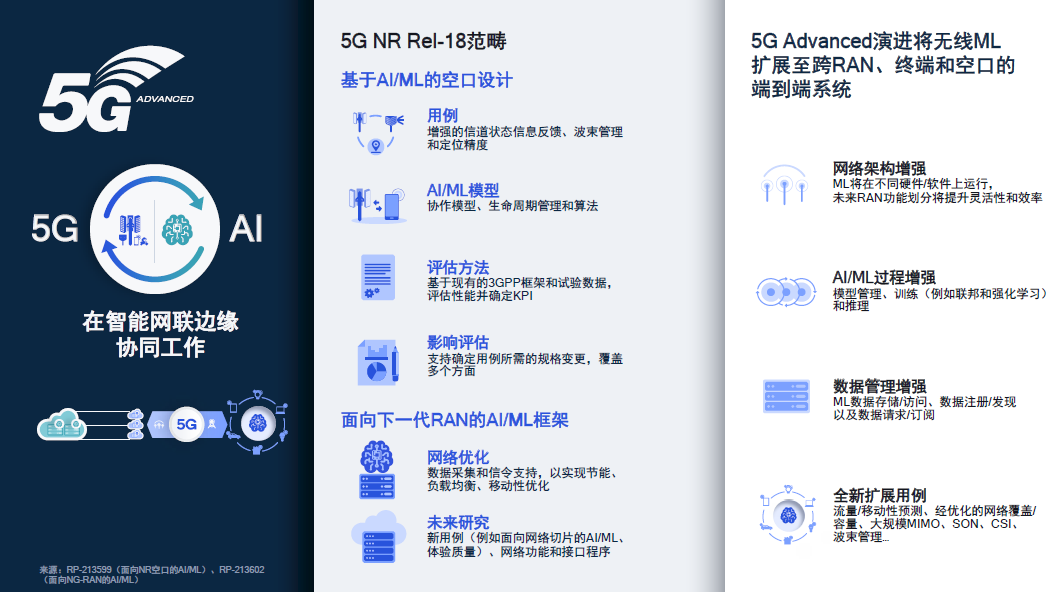Image resolution: width=1060 pixels, height=592 pixels.
Task: Click the 数据管理增强 heading
Action: click(879, 387)
